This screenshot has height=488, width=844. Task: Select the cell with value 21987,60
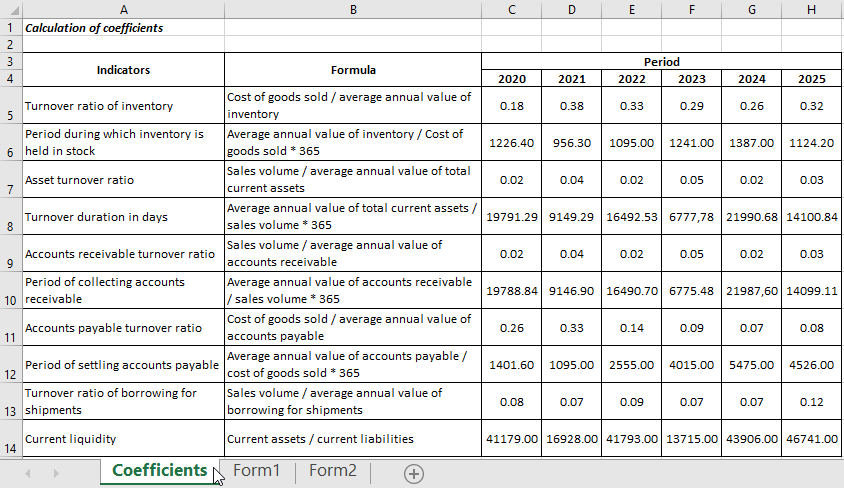pyautogui.click(x=751, y=291)
